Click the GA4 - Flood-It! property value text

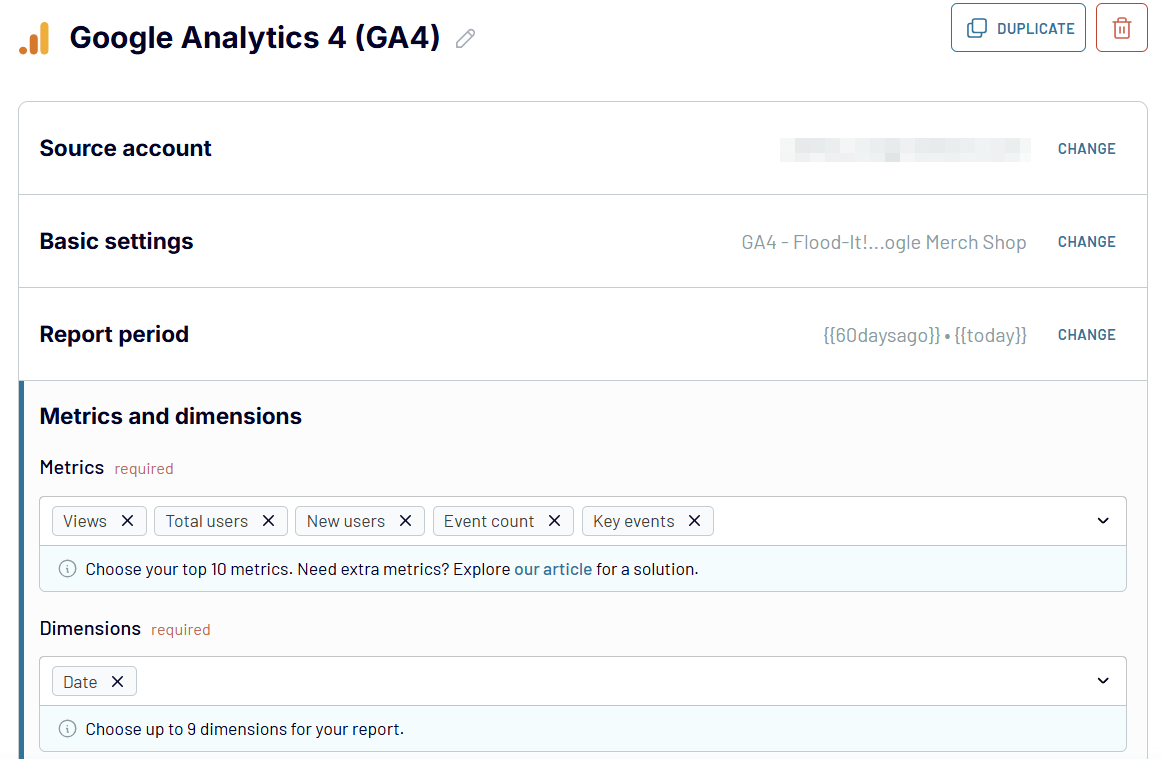tap(883, 242)
